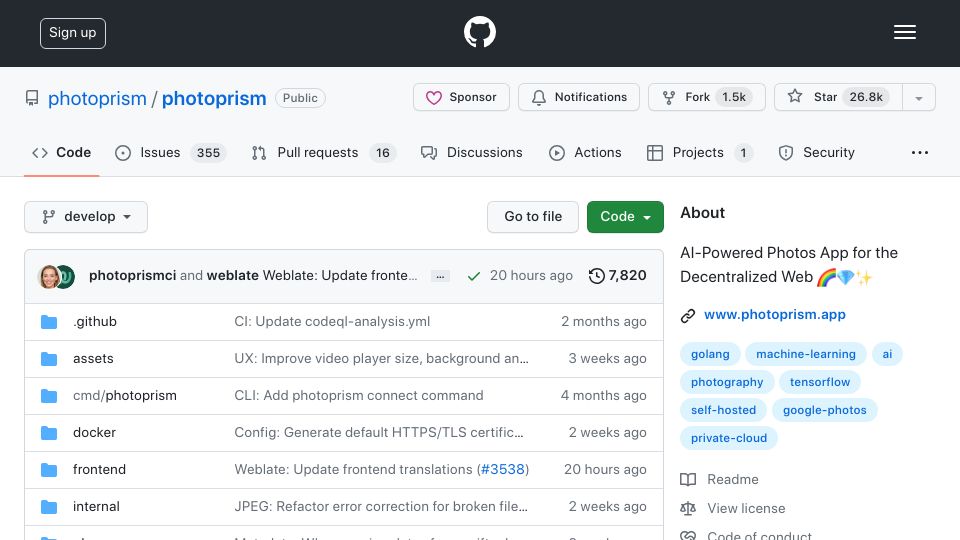
Task: Select the Code tab
Action: tap(61, 152)
